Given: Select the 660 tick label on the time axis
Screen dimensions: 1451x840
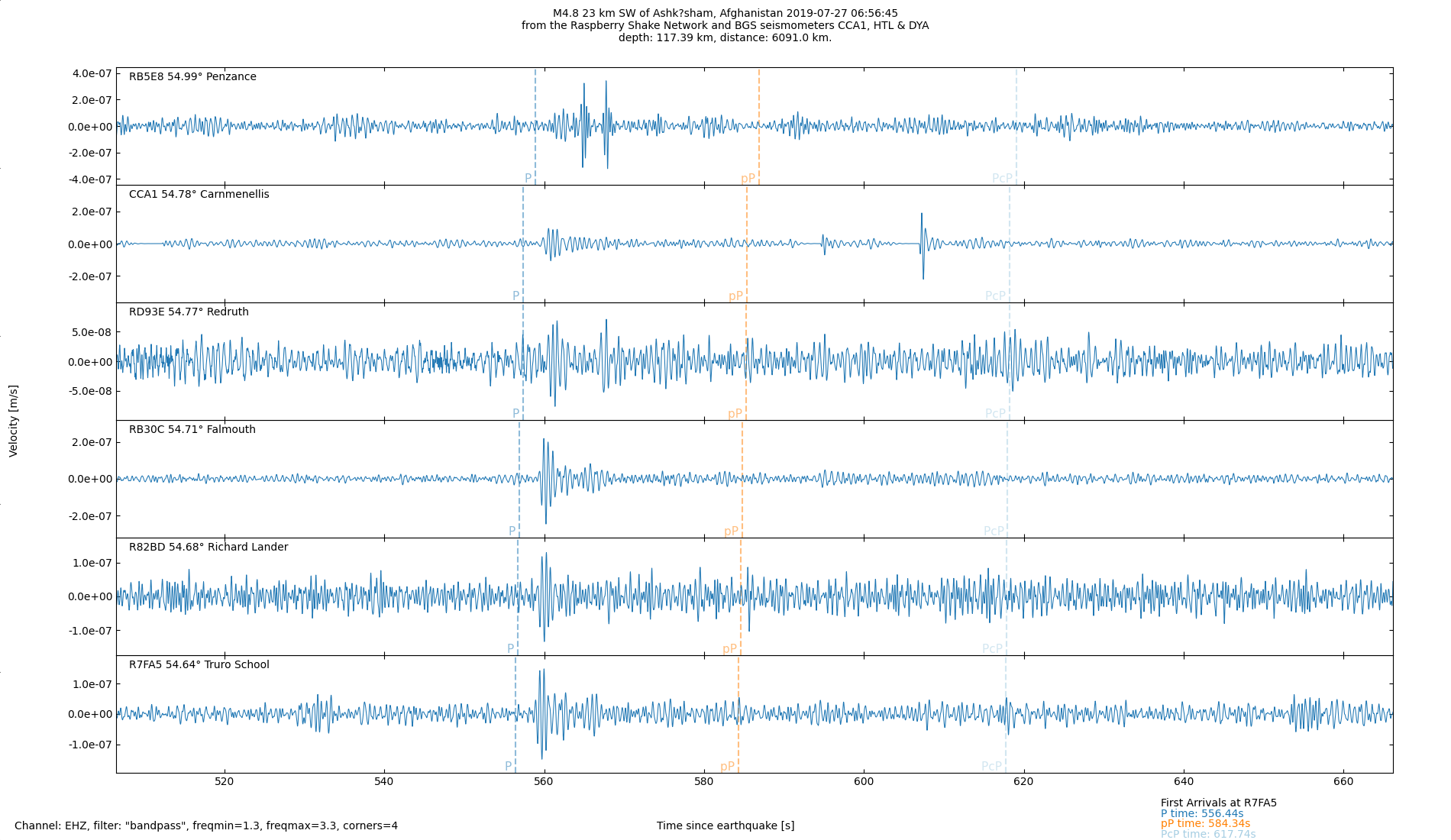Looking at the screenshot, I should pyautogui.click(x=1343, y=781).
